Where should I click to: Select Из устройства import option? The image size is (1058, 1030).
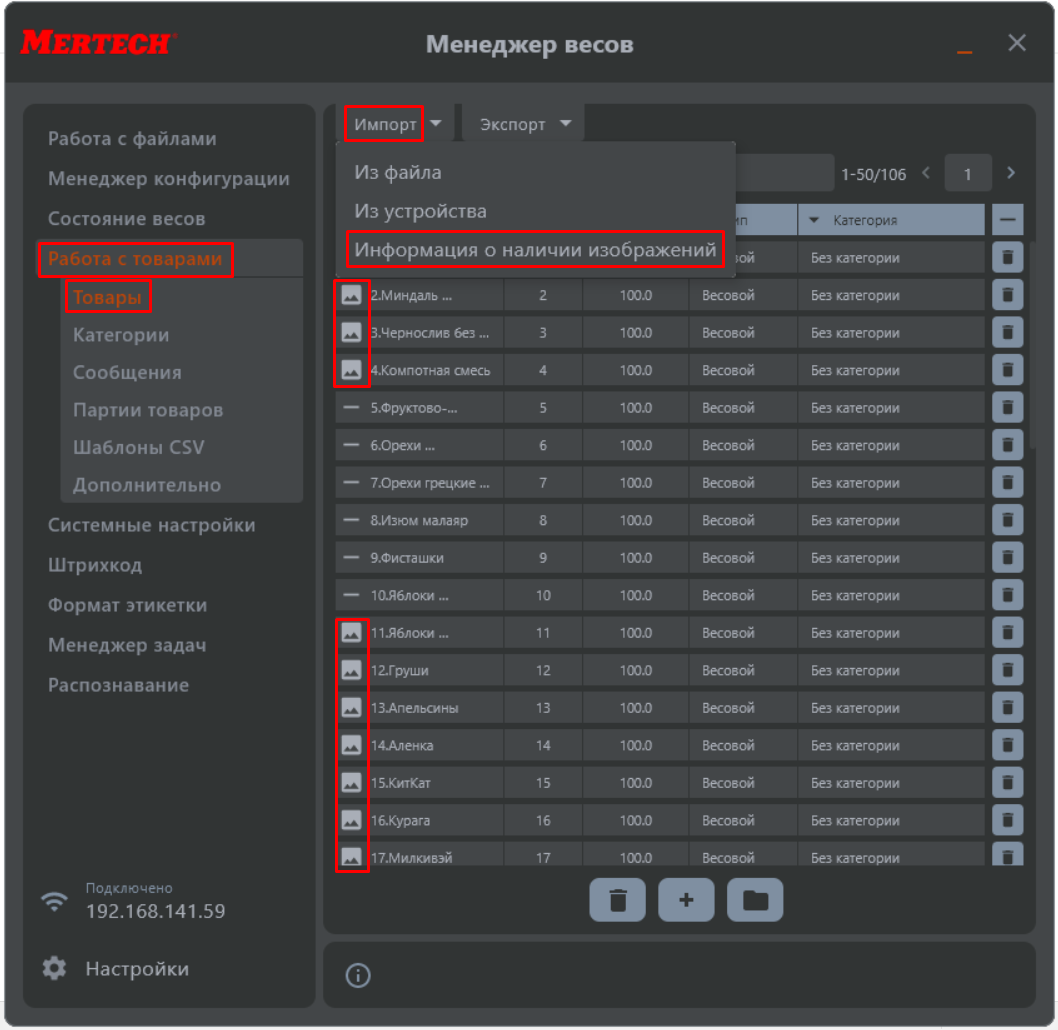pos(420,211)
